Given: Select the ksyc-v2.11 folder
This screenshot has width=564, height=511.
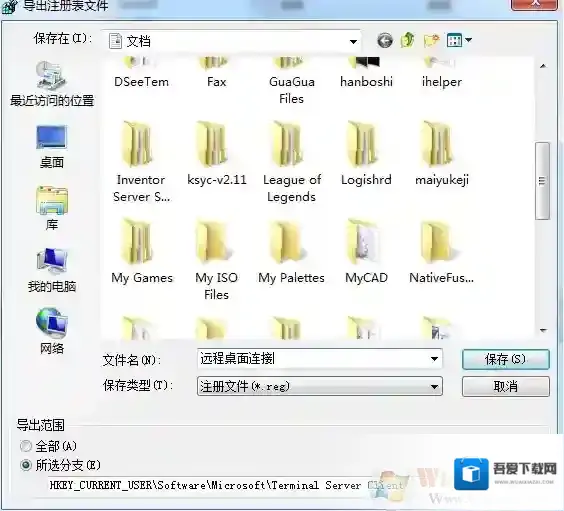Looking at the screenshot, I should (x=217, y=154).
